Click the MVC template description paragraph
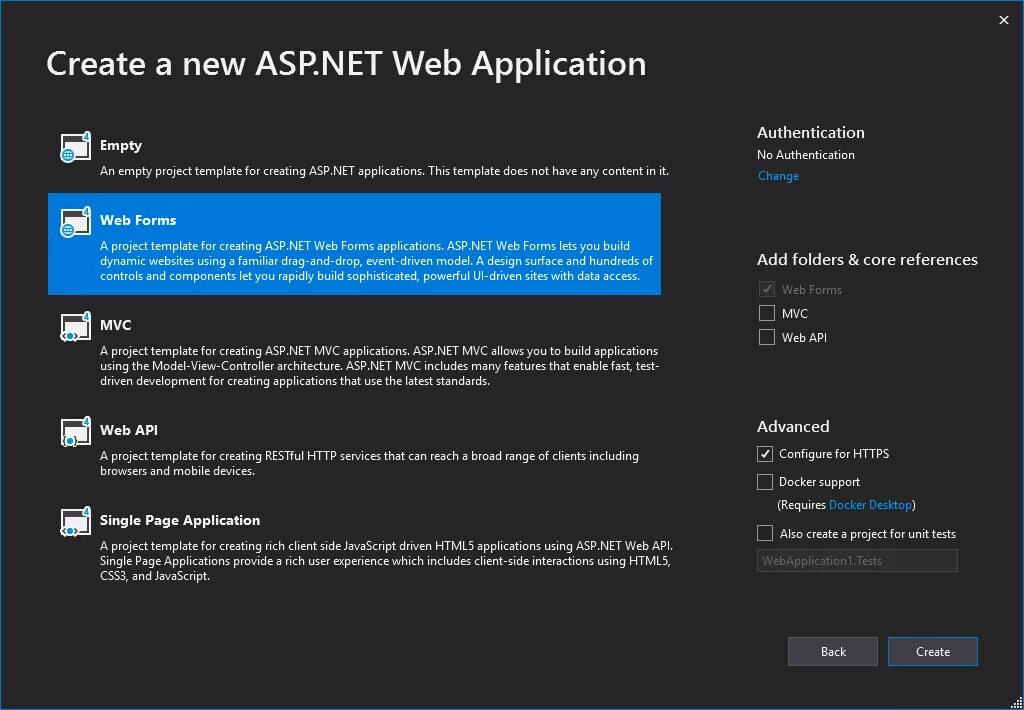Image resolution: width=1024 pixels, height=710 pixels. click(379, 366)
